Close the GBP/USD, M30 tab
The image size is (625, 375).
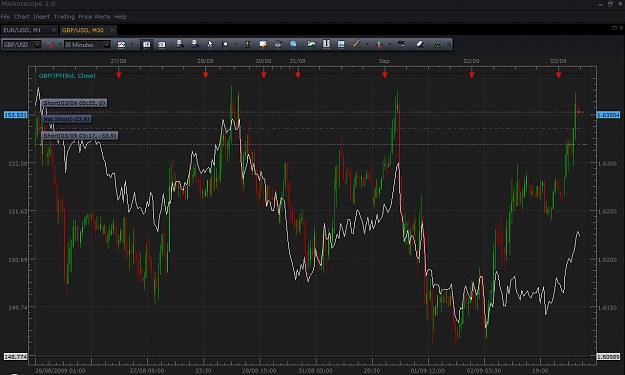112,30
